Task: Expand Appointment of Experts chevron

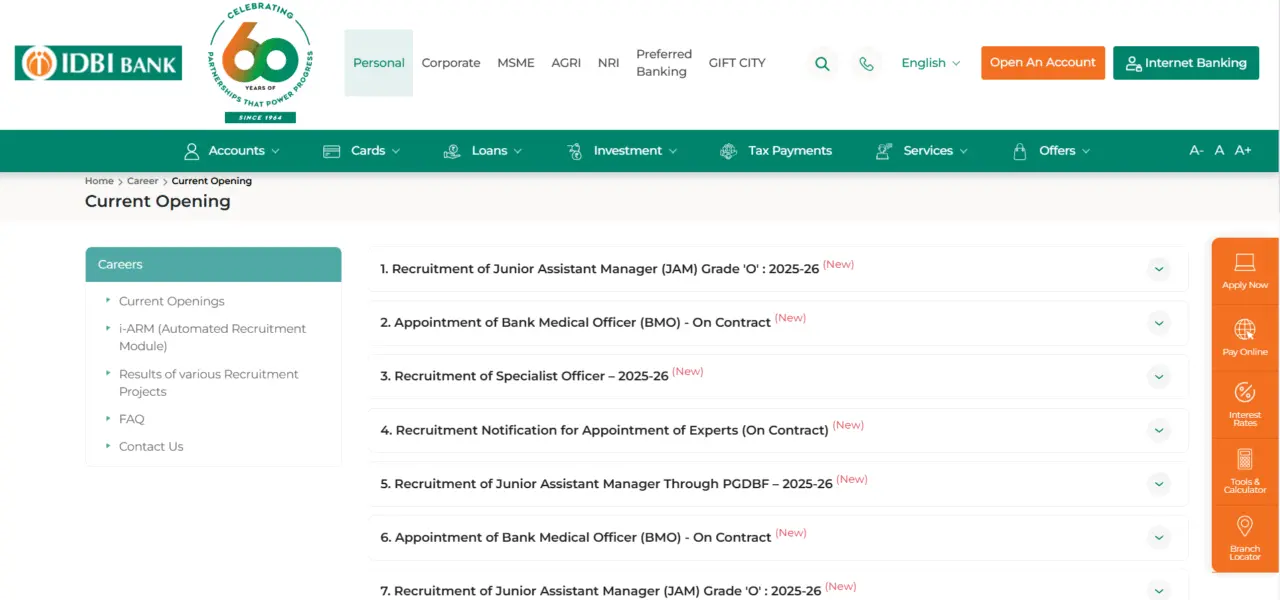Action: [x=1159, y=430]
